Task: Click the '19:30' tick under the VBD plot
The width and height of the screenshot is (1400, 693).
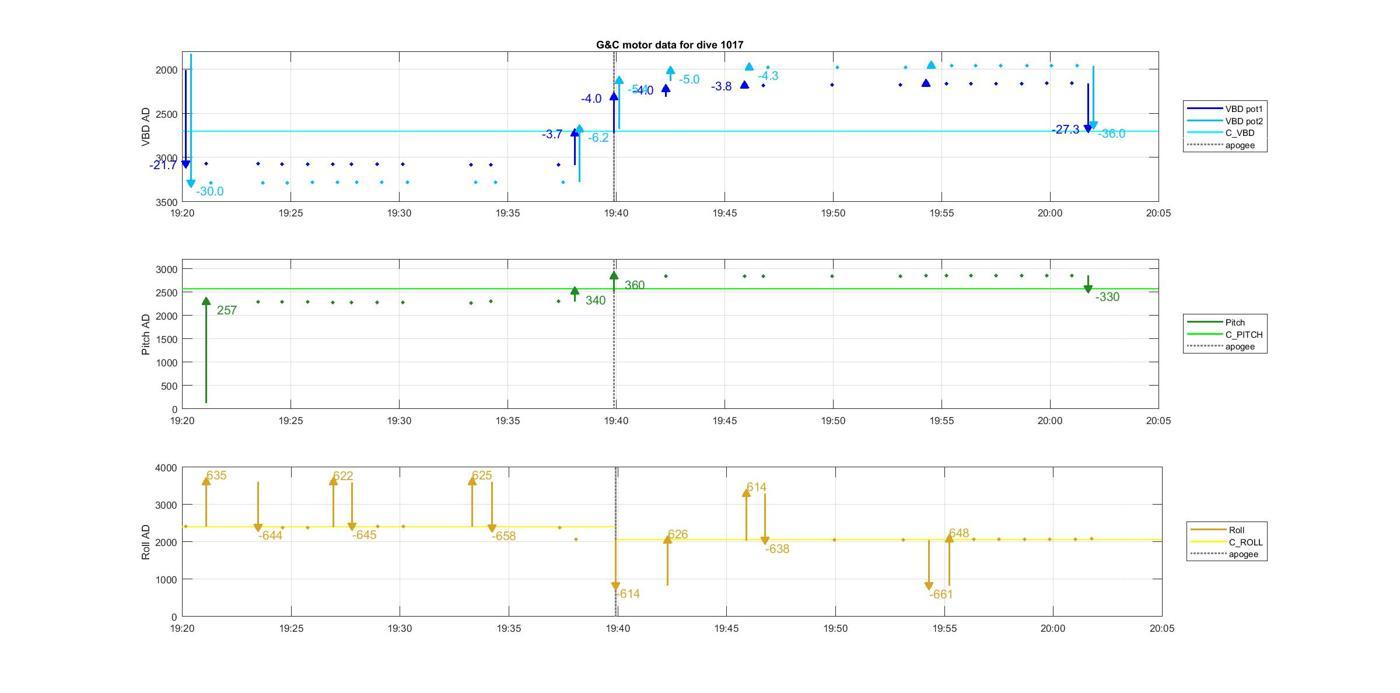Action: pos(398,213)
